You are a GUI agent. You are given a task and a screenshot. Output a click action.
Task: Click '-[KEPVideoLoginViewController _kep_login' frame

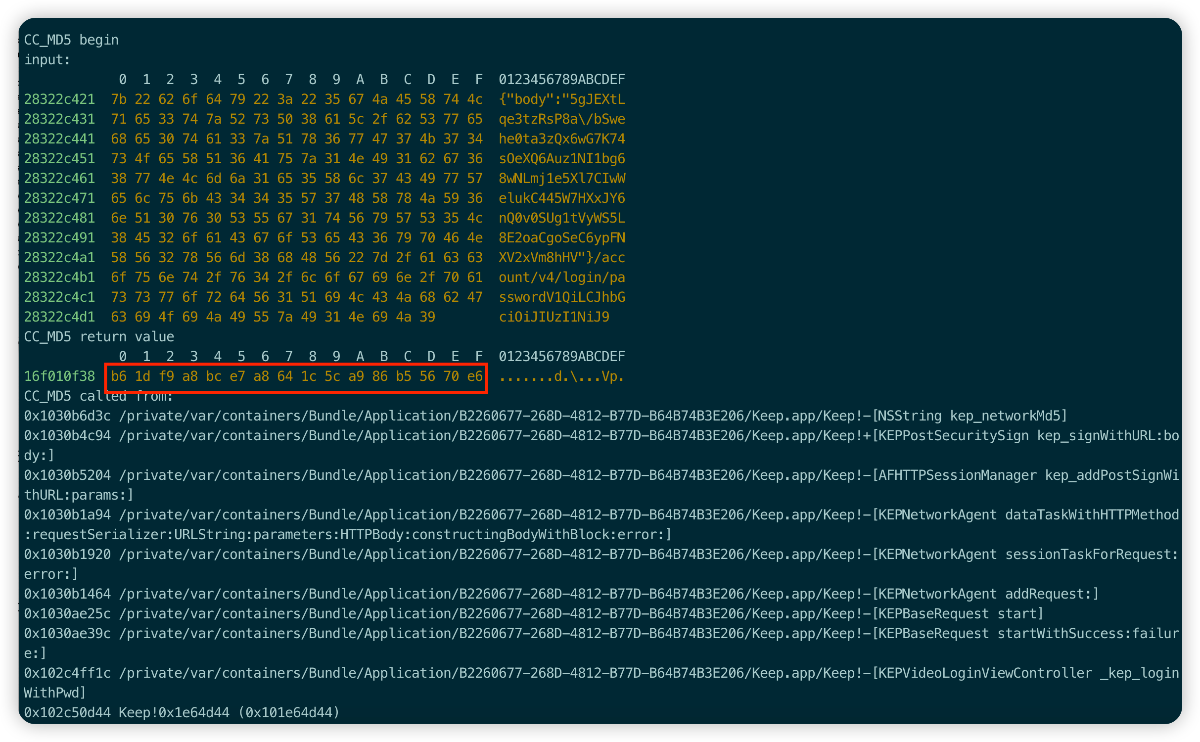[1020, 674]
